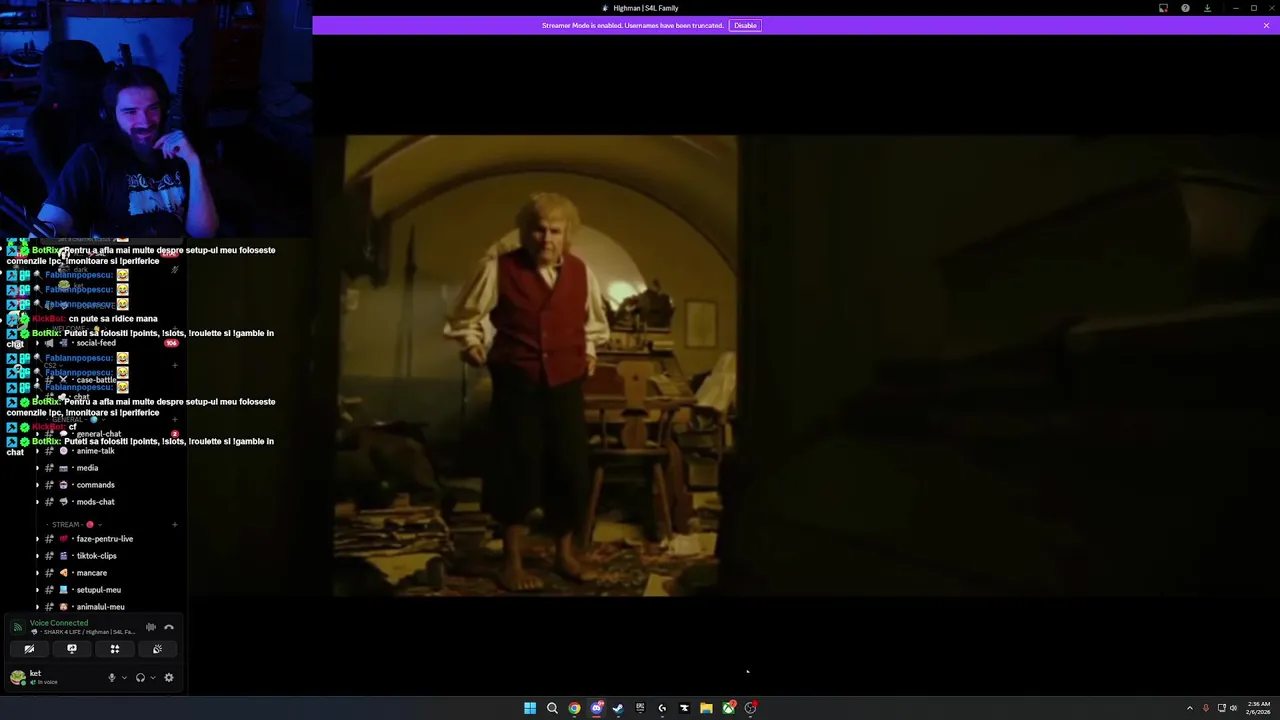
Task: Open the commands channel
Action: pos(108,485)
